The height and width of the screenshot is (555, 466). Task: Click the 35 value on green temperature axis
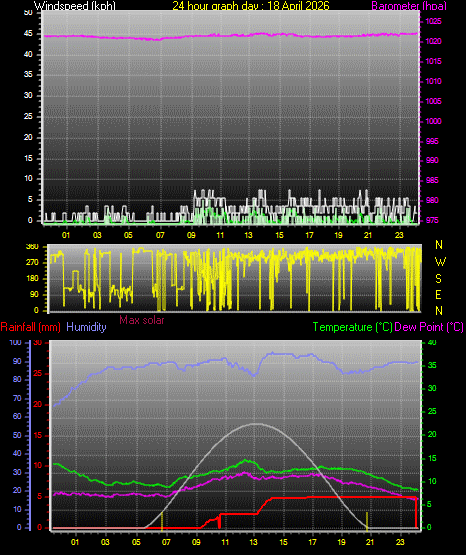[x=432, y=366]
